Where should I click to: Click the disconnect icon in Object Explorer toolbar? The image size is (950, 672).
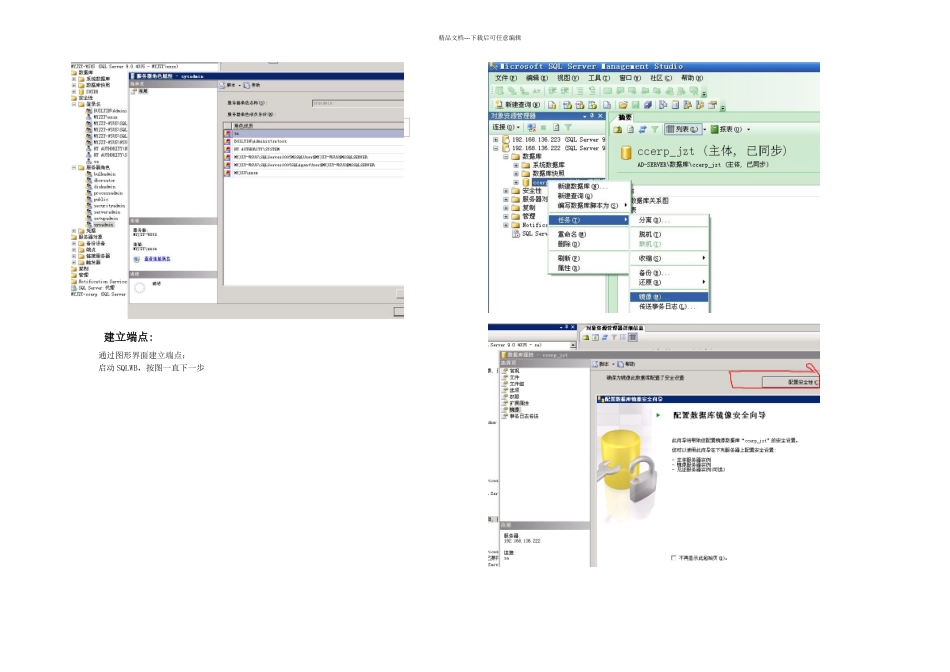[531, 127]
